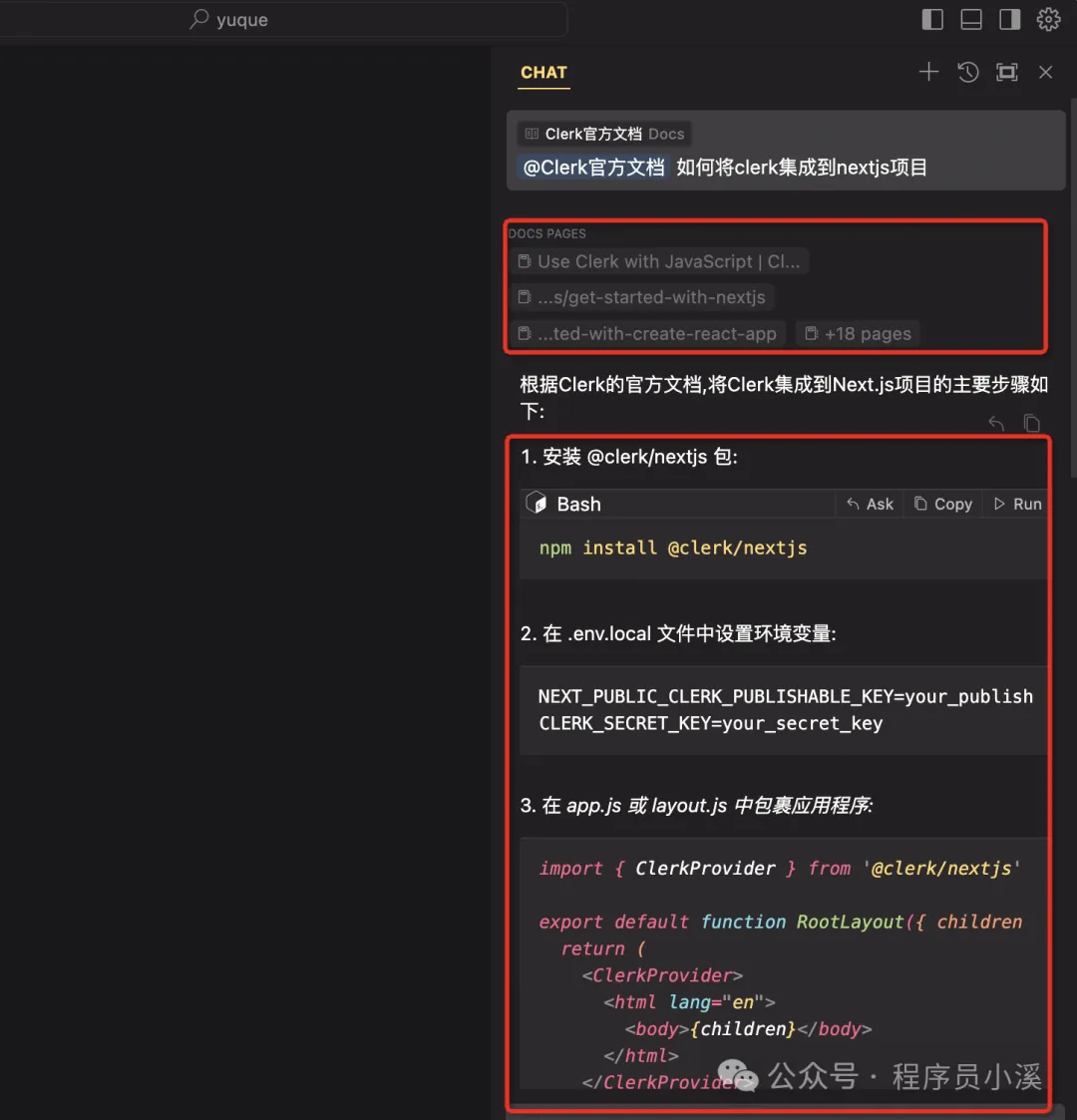The height and width of the screenshot is (1120, 1077).
Task: Select the CHAT tab
Action: [x=543, y=72]
